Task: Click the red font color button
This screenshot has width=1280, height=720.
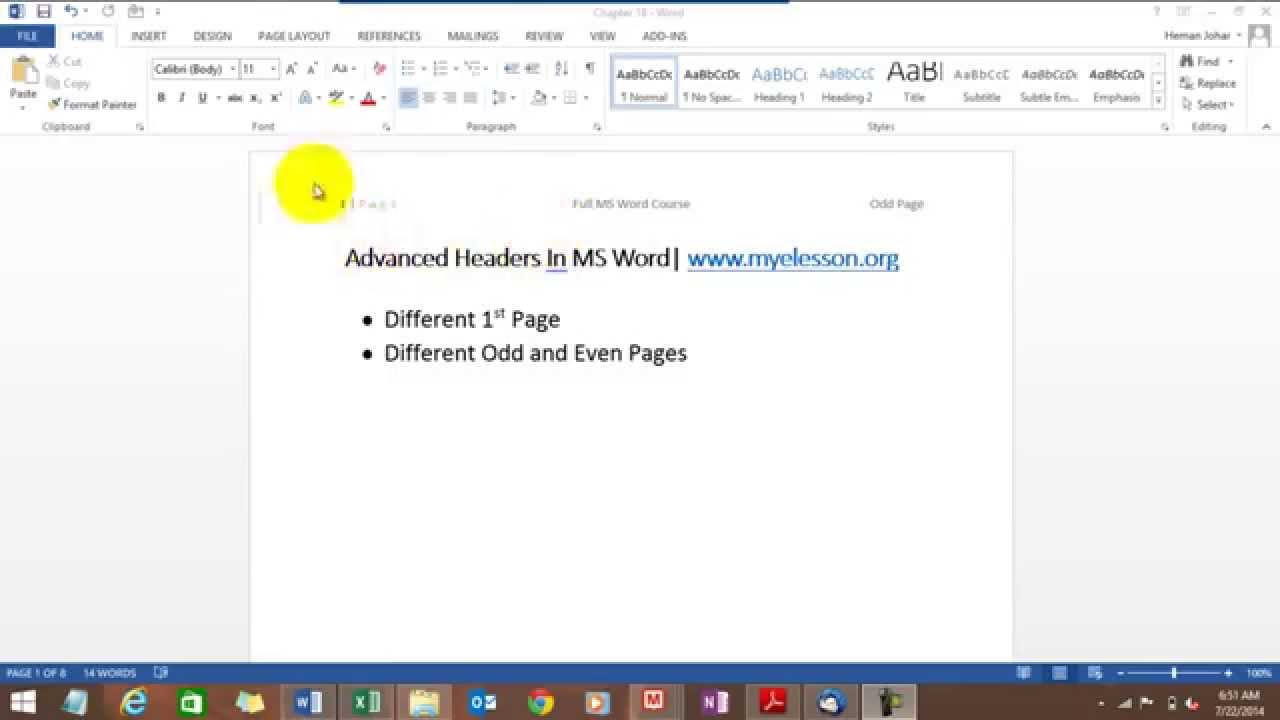Action: [368, 98]
